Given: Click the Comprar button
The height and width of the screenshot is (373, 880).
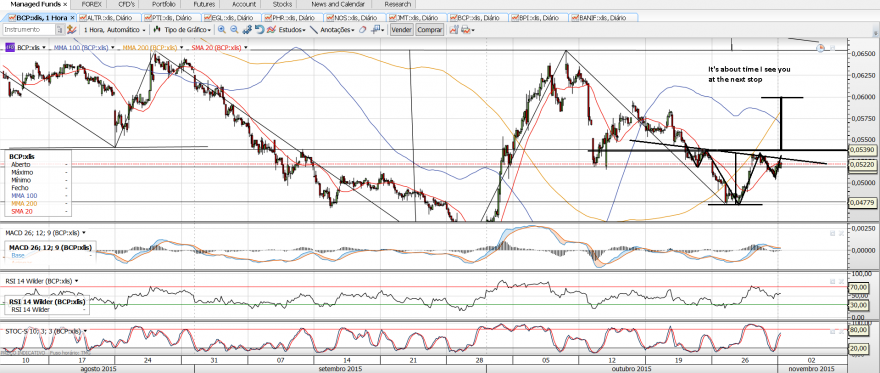Looking at the screenshot, I should click(x=430, y=29).
